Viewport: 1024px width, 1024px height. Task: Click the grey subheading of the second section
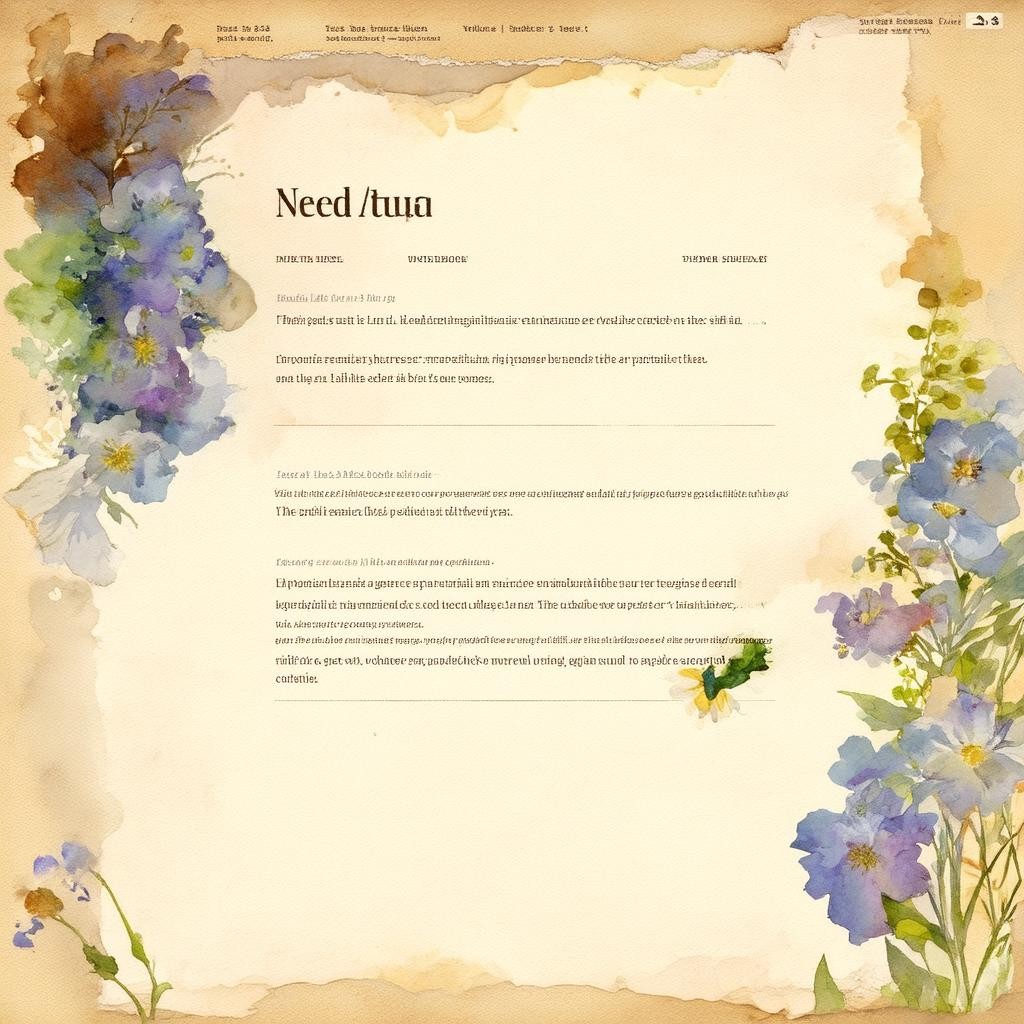tap(354, 474)
